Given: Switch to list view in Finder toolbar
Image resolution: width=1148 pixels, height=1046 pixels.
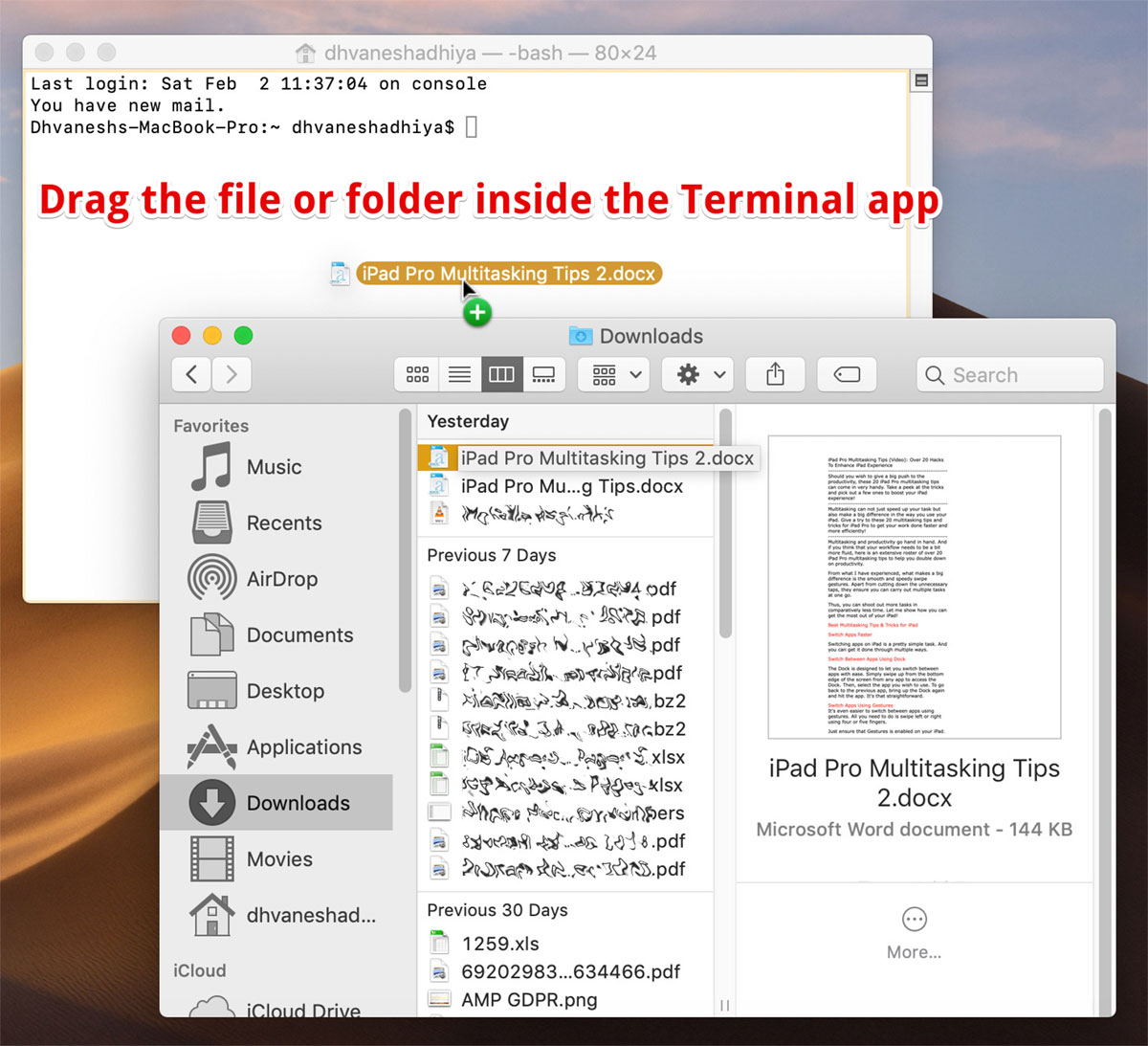Looking at the screenshot, I should pos(459,374).
